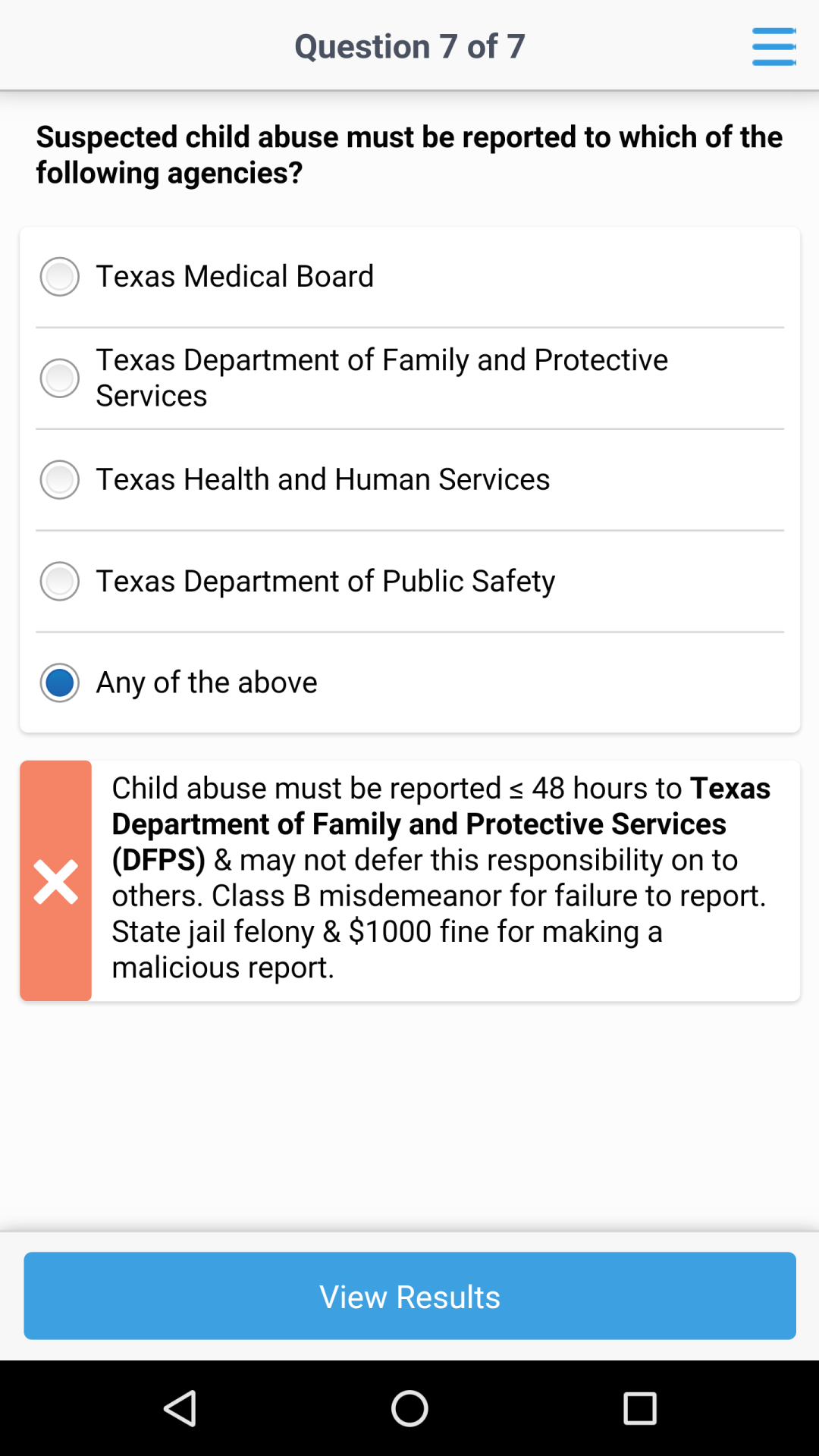Tap the question text about child abuse reporting

[x=409, y=154]
